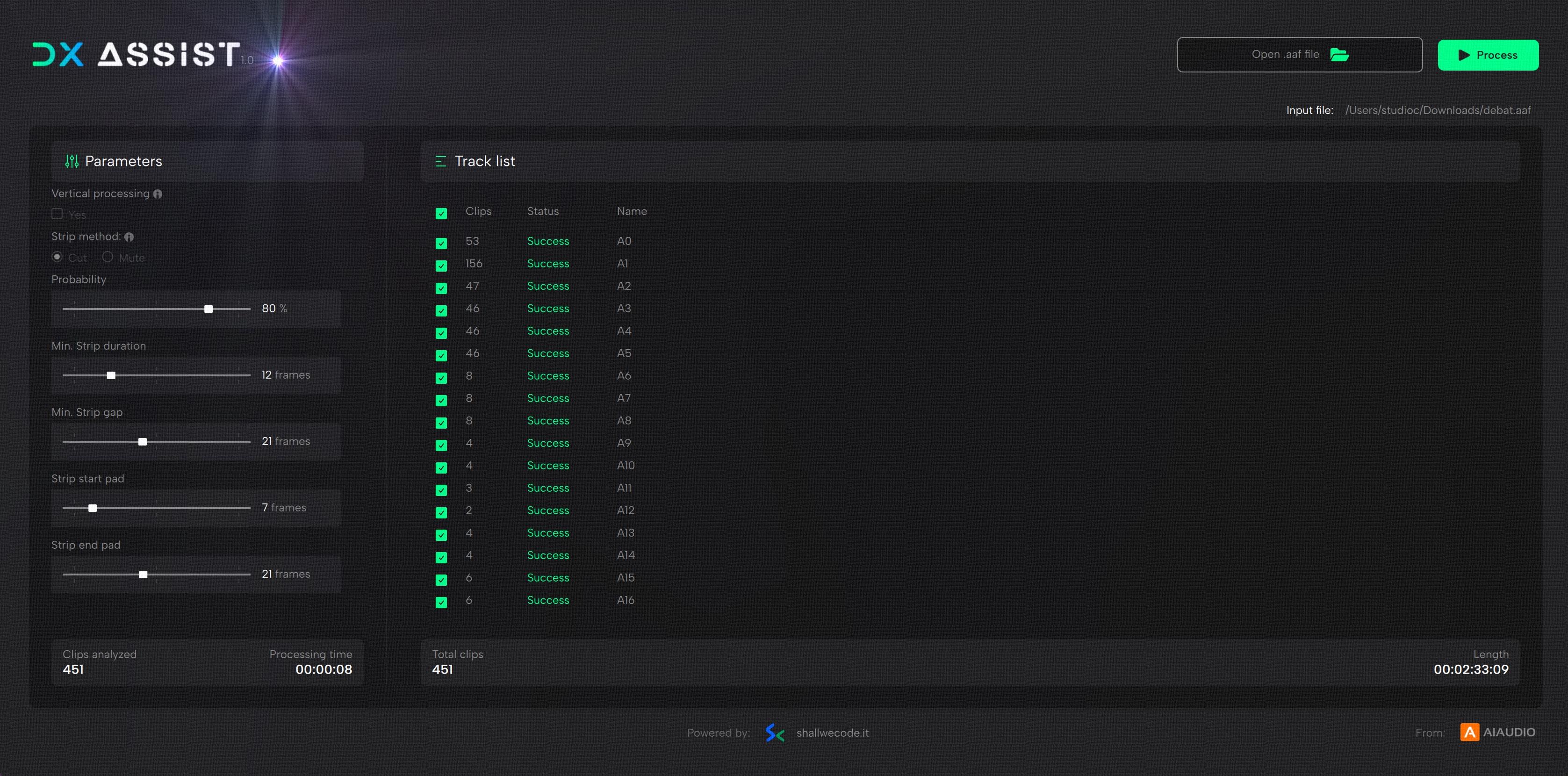
Task: Click Length value 00:02:33:09
Action: (x=1471, y=669)
